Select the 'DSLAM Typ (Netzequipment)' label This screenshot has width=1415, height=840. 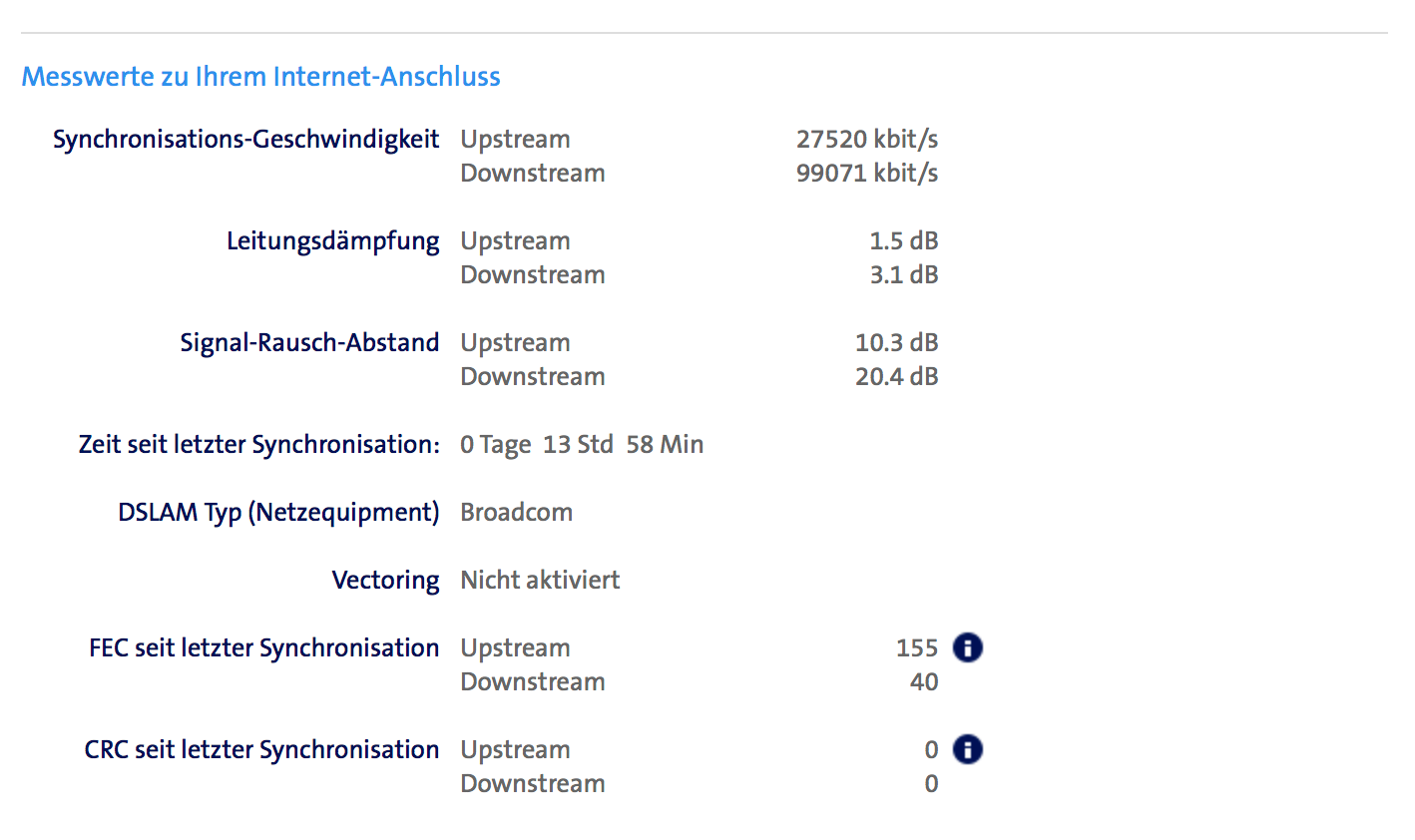coord(278,512)
